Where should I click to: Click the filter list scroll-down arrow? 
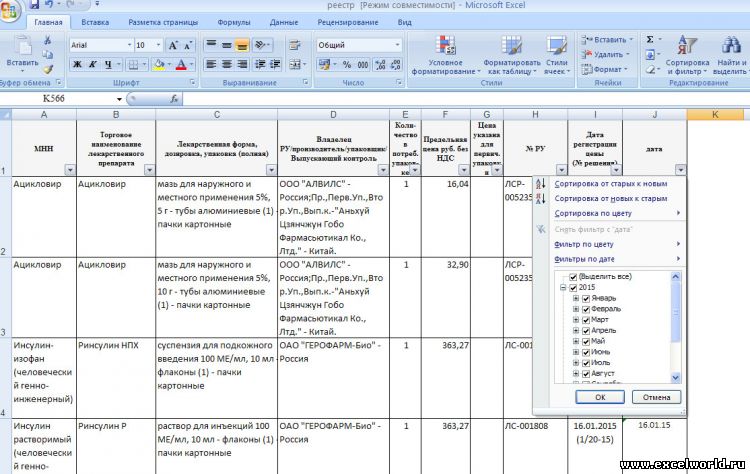coord(675,378)
